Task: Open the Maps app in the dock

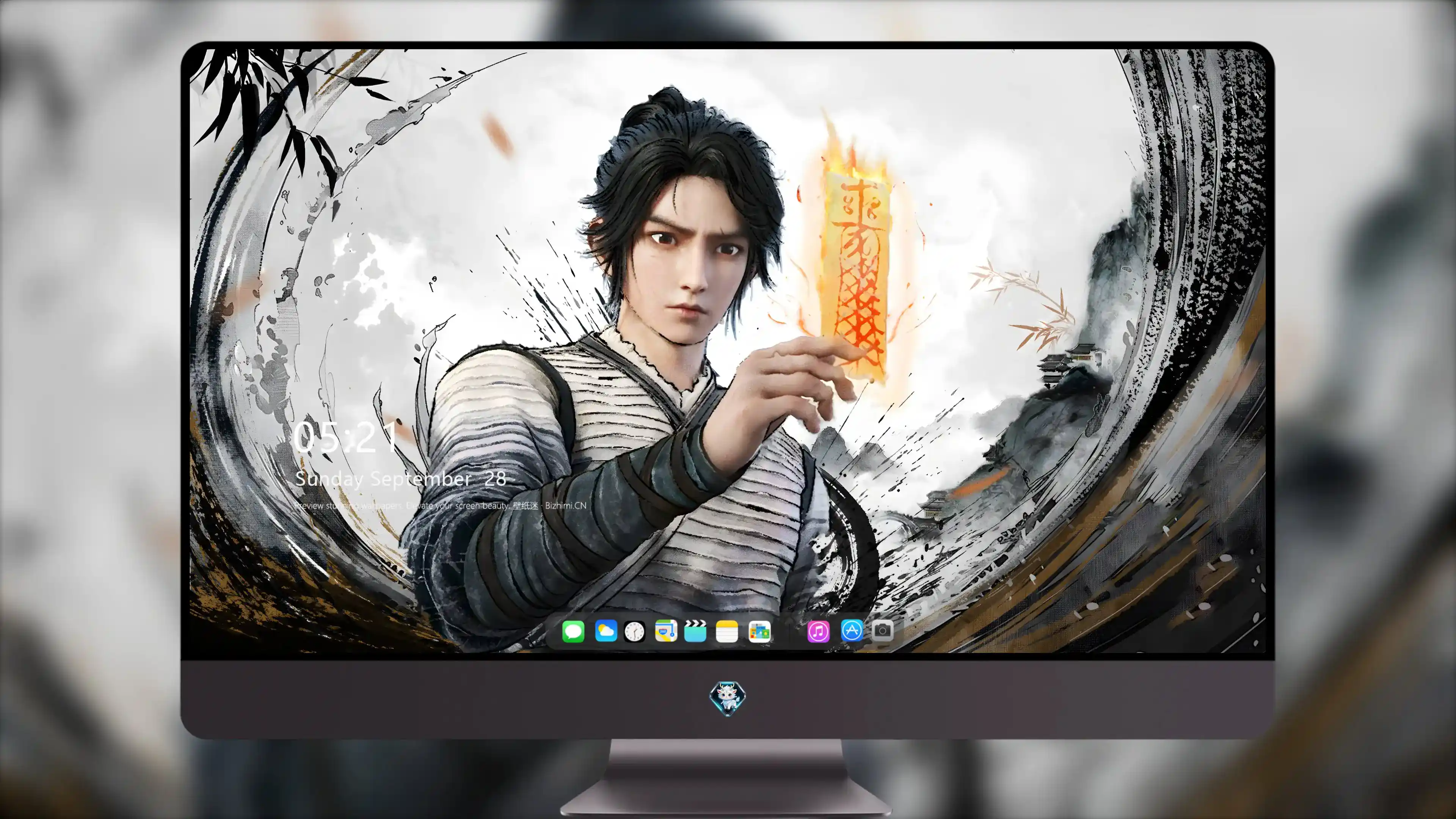Action: tap(666, 631)
